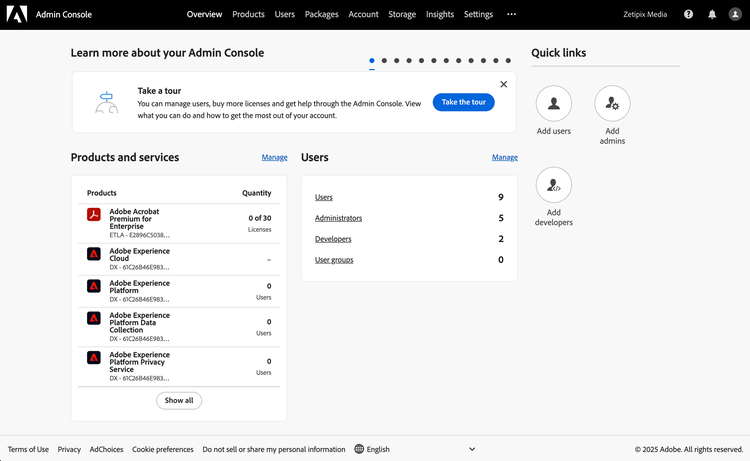Open the Administrators link in Users card
The image size is (750, 461).
tap(338, 218)
